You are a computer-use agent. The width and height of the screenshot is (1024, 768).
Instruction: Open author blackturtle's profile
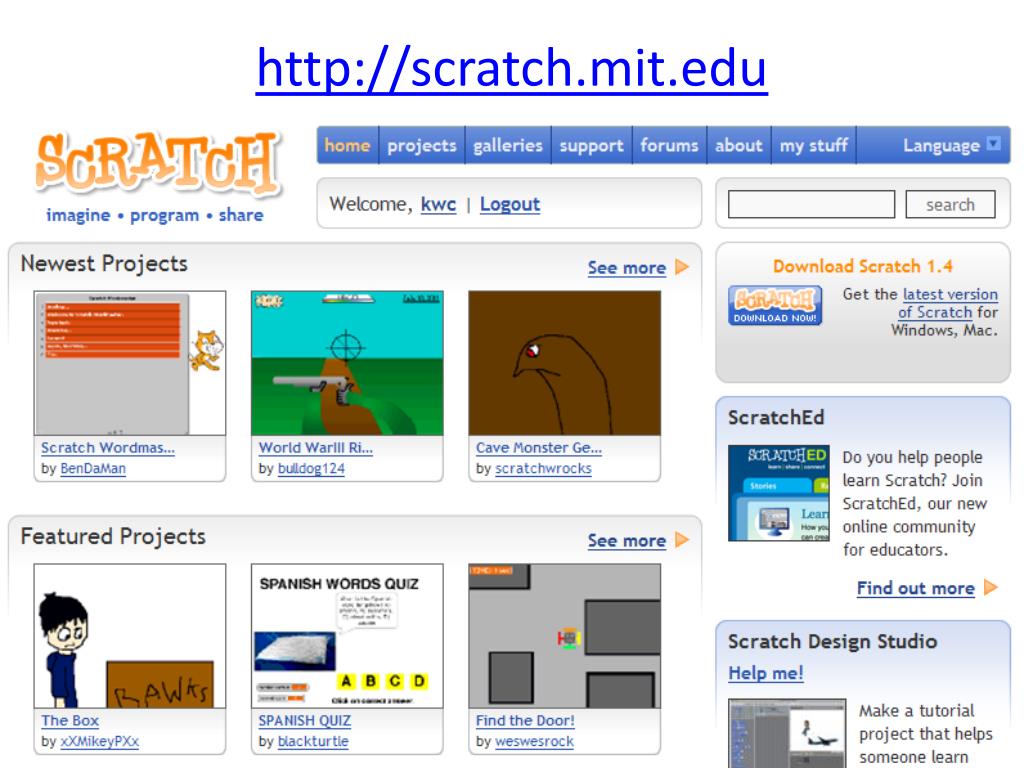pos(313,742)
